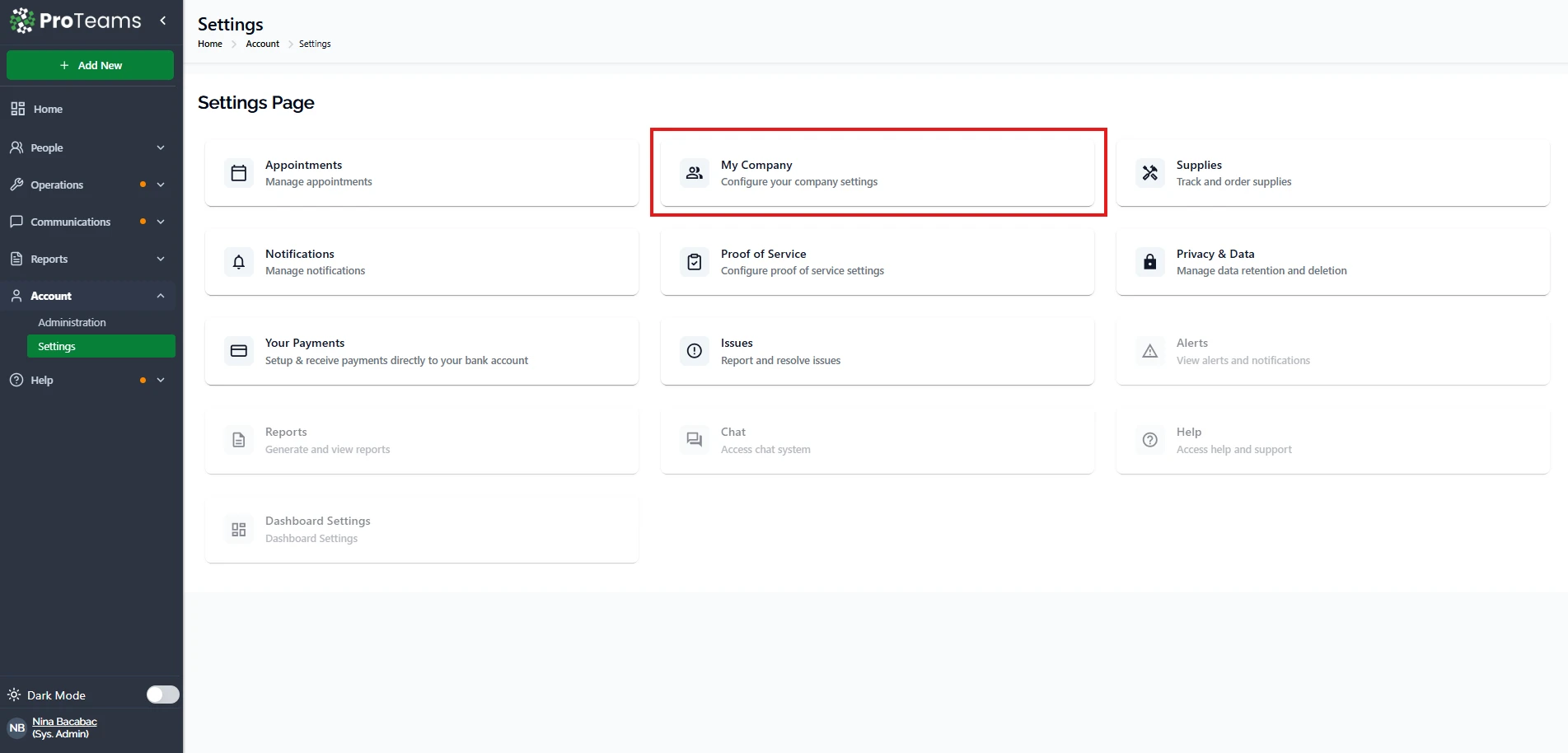The width and height of the screenshot is (1568, 753).
Task: Click the Appointments calendar icon
Action: coord(239,173)
